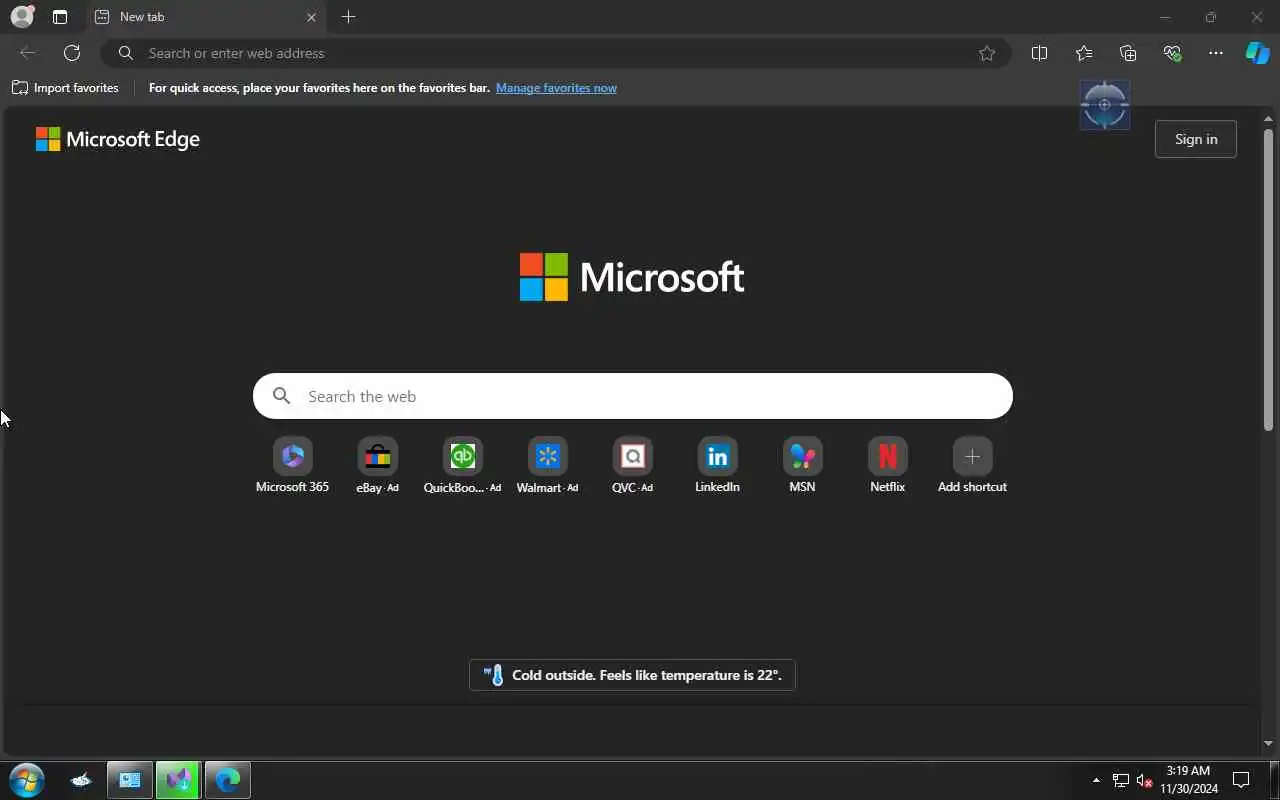Click the vertical page scrollbar
The height and width of the screenshot is (800, 1280).
coord(1268,280)
